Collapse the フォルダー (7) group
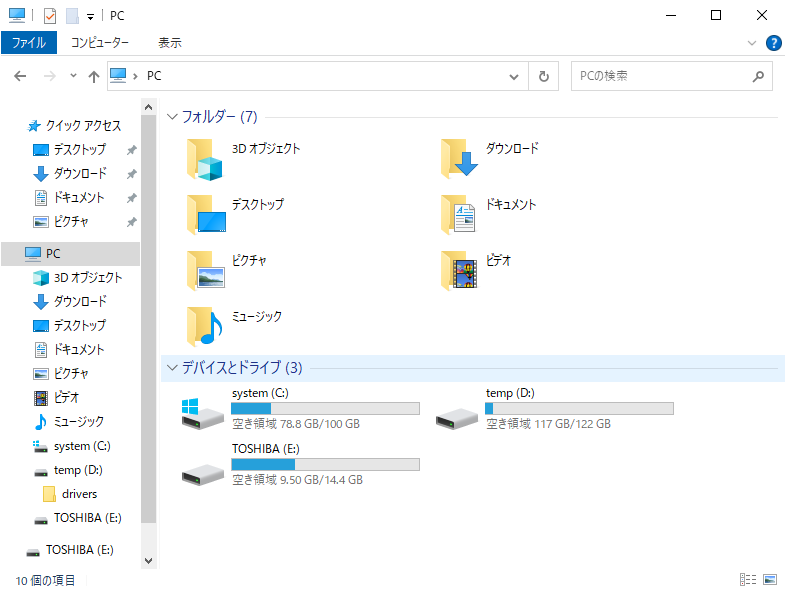Screen dimensions: 786x593 click(172, 117)
